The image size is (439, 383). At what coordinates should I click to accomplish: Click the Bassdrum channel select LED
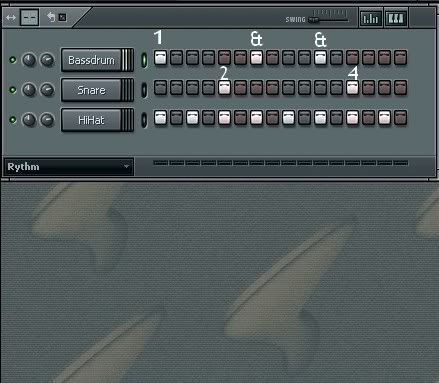click(x=144, y=60)
